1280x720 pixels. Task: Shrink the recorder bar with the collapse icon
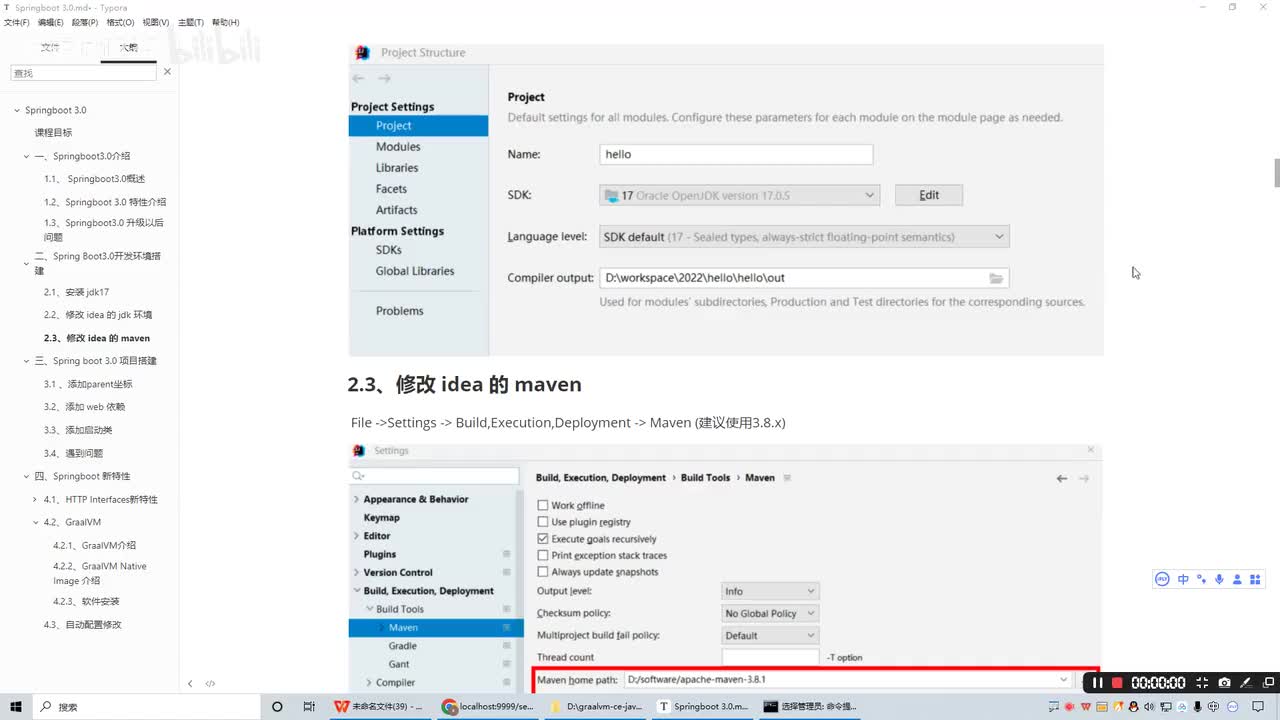click(x=1203, y=683)
